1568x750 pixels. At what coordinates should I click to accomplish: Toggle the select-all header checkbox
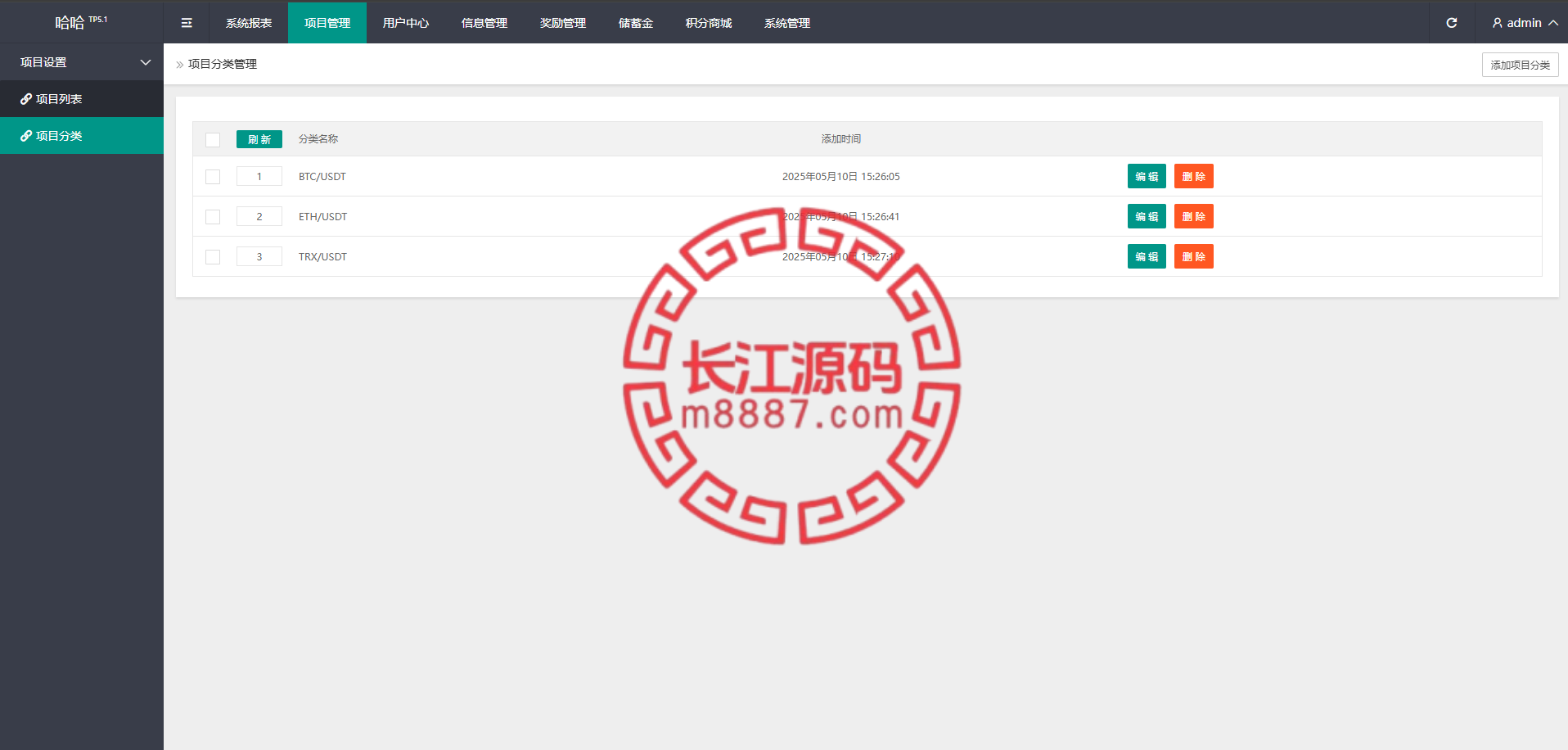click(x=213, y=140)
